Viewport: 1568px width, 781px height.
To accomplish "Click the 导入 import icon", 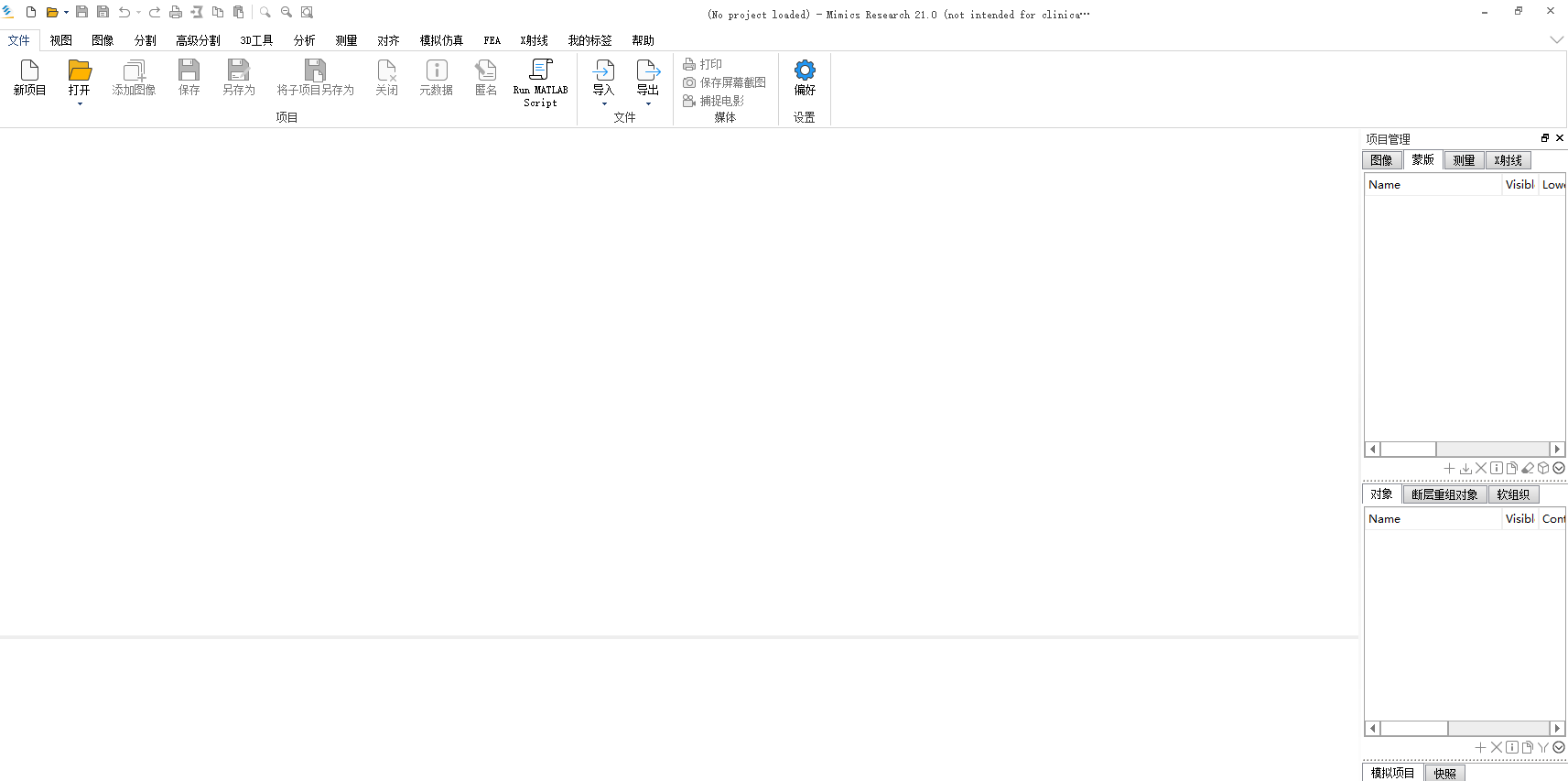I will tap(603, 71).
